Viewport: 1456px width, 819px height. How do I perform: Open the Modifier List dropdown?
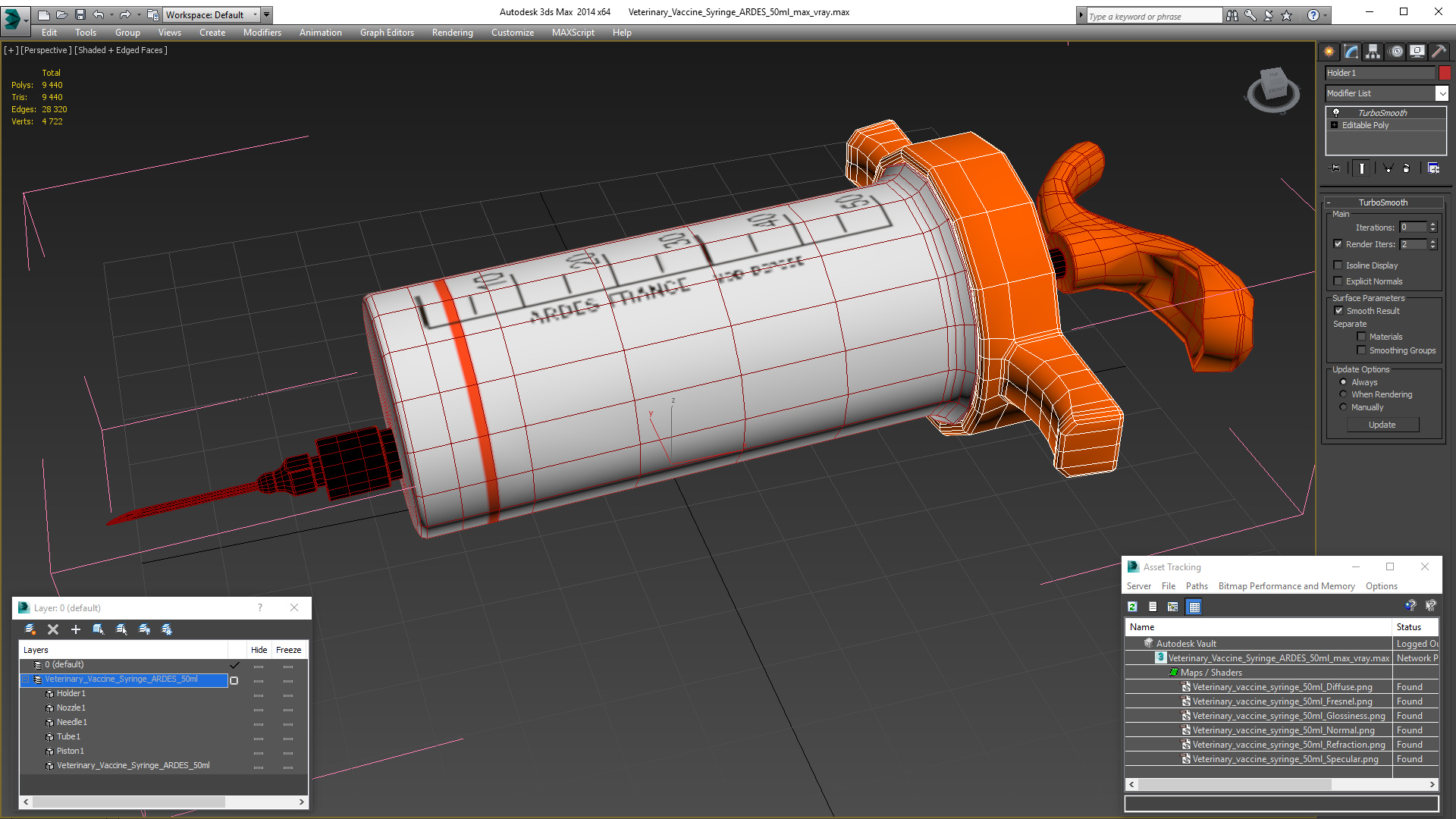click(x=1442, y=93)
